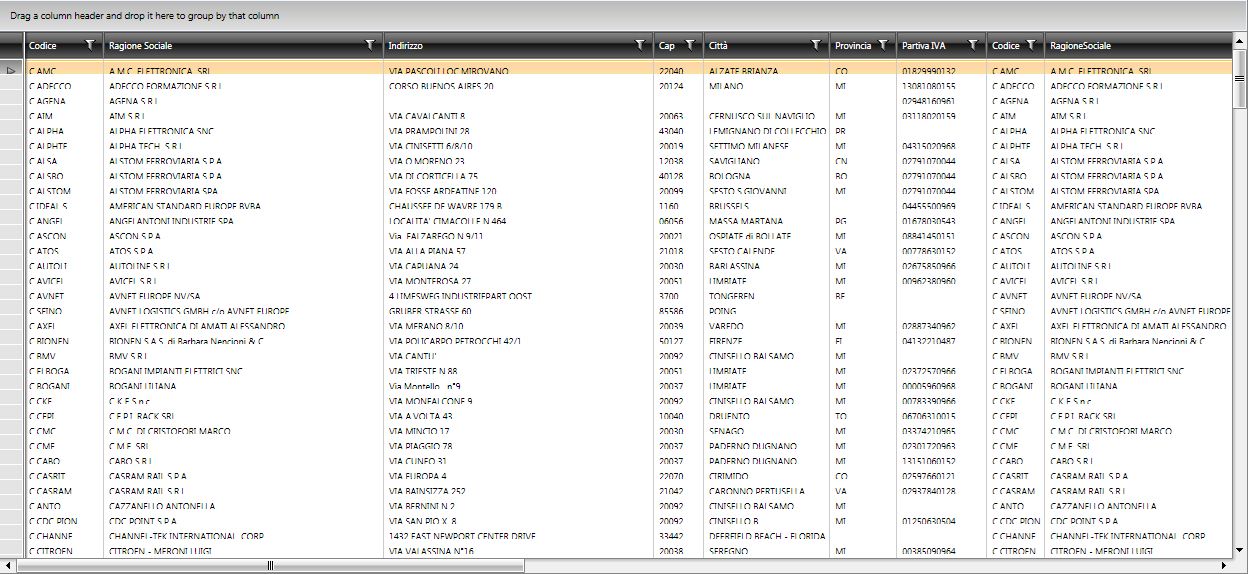Select address cell CHAUSSEE DE WAVRE 179 B
This screenshot has height=574, width=1248.
point(519,206)
